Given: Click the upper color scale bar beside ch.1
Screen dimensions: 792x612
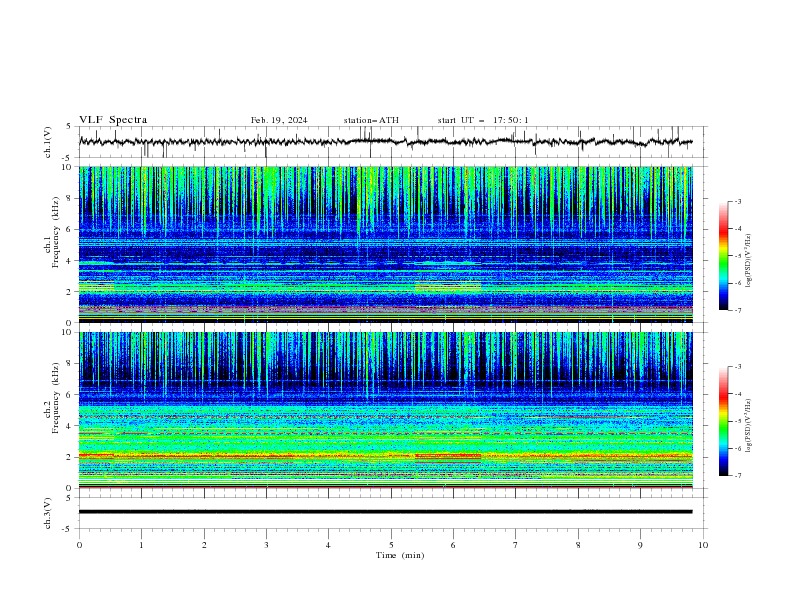Looking at the screenshot, I should (723, 256).
